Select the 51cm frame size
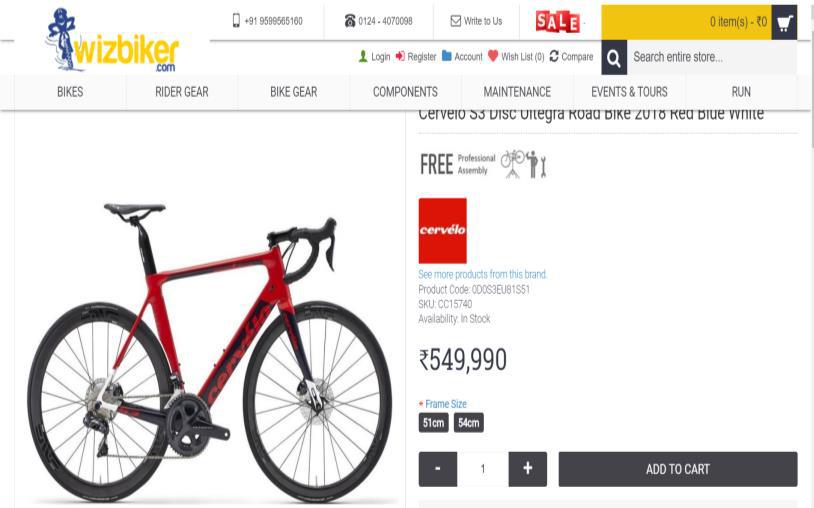The width and height of the screenshot is (814, 508). pos(433,423)
